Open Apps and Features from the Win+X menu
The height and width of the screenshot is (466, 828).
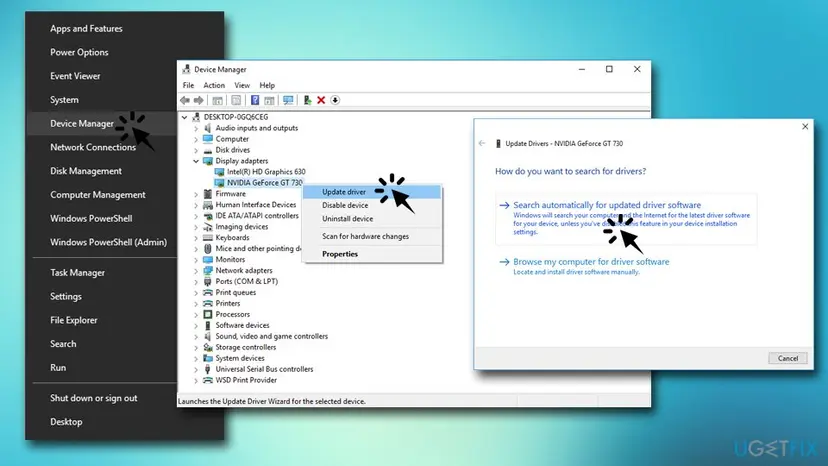coord(86,29)
